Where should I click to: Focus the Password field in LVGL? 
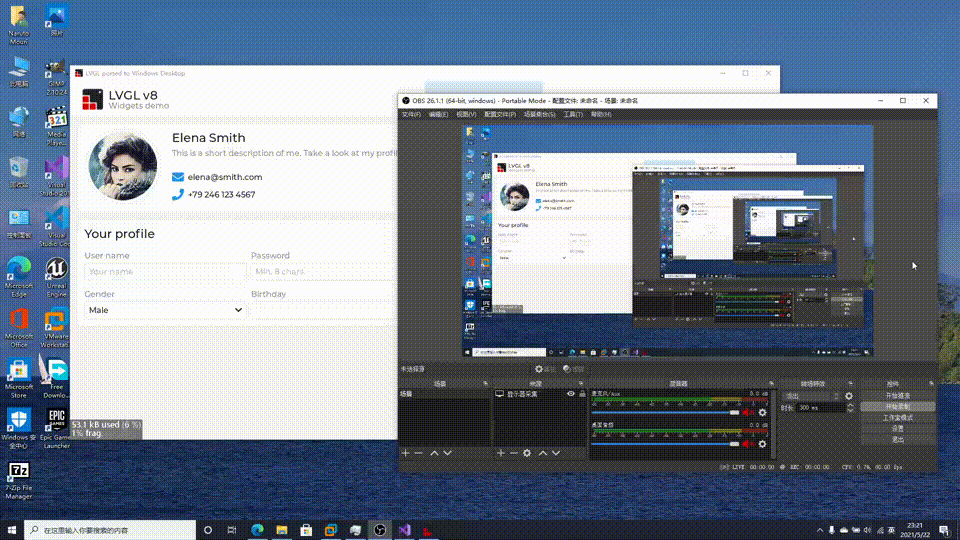point(324,272)
